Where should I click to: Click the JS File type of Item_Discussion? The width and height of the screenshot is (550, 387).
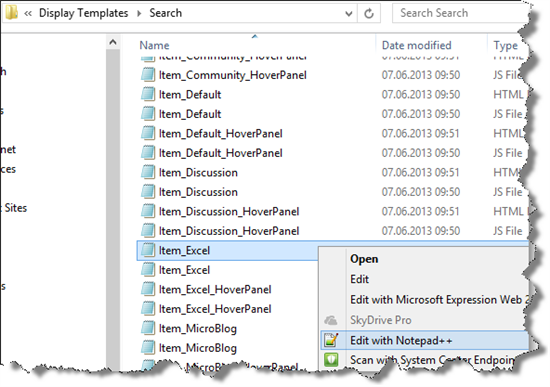point(508,192)
